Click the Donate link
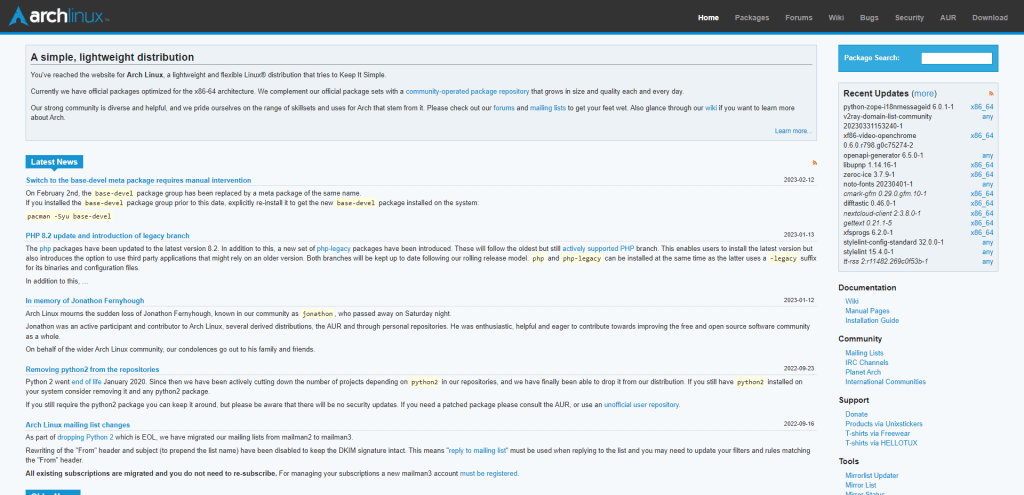The image size is (1024, 495). pos(856,414)
